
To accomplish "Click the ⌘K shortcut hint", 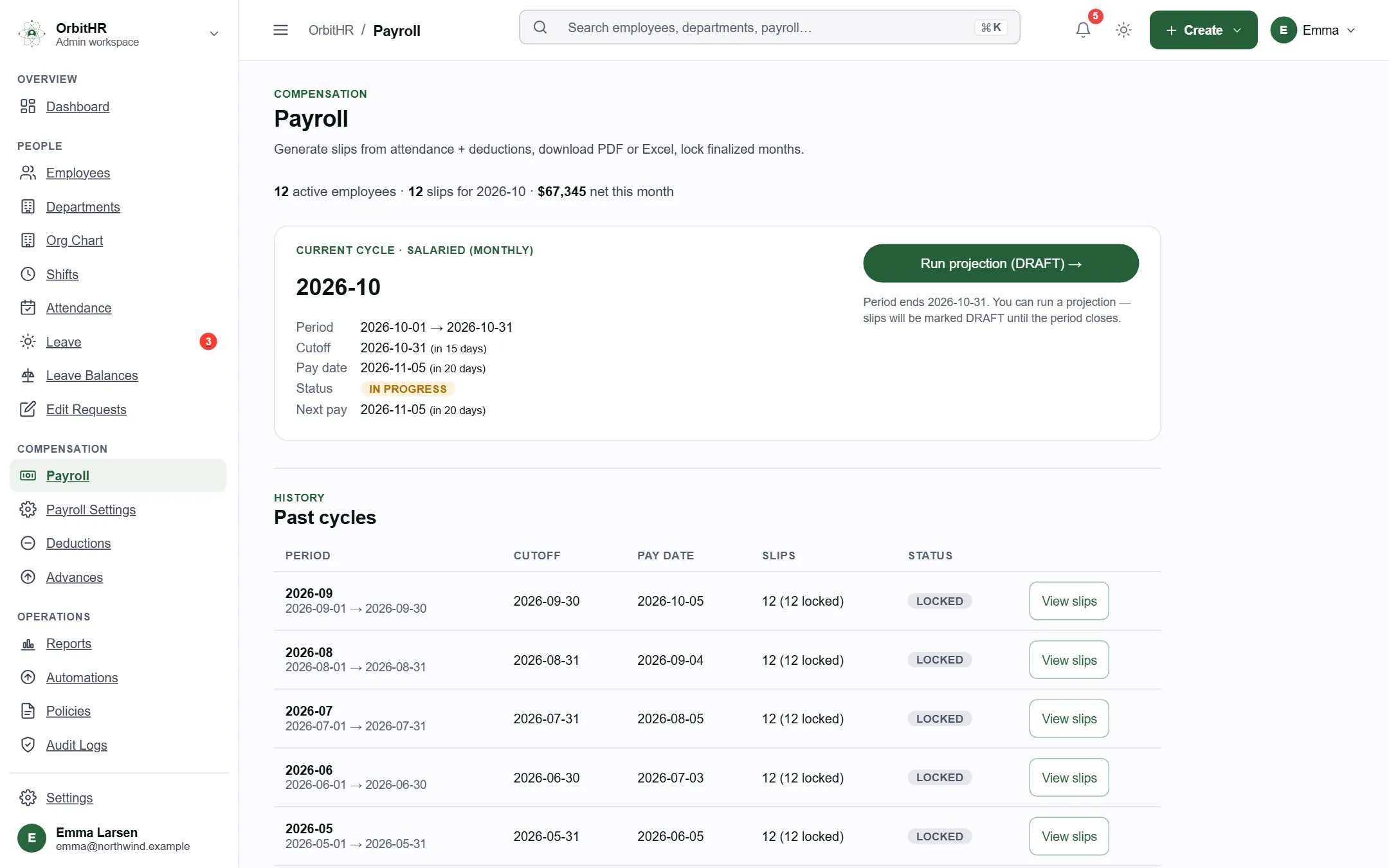I will (x=990, y=27).
